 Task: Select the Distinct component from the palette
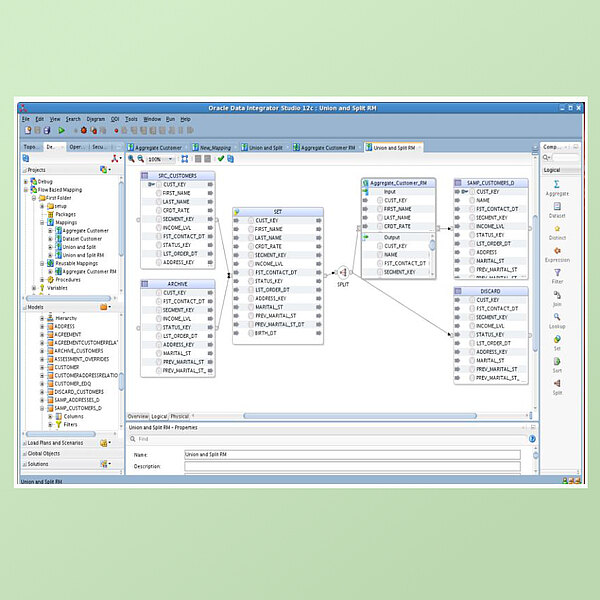(557, 228)
